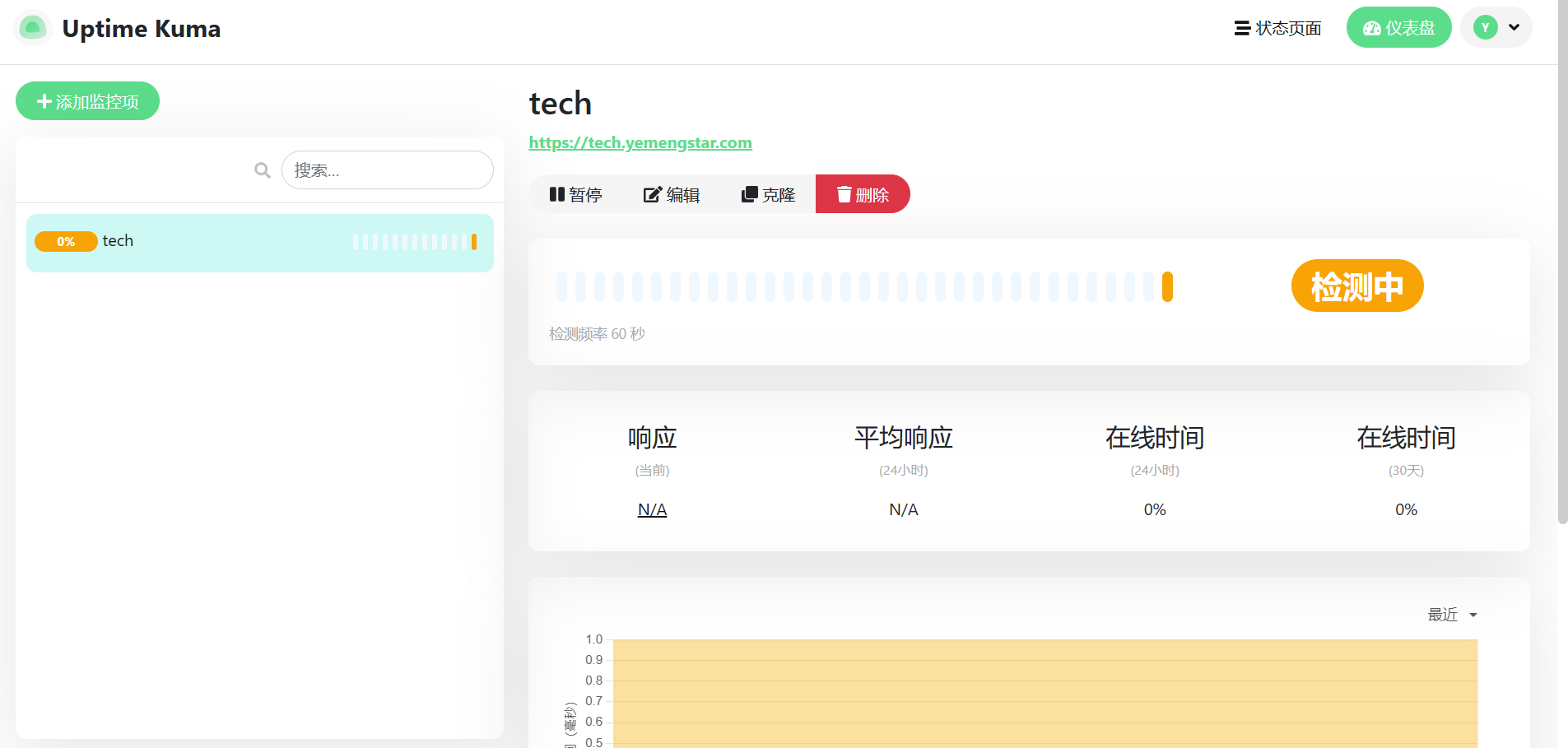Click the underlined N/A response value
Screen dimensions: 1568x748
point(652,509)
